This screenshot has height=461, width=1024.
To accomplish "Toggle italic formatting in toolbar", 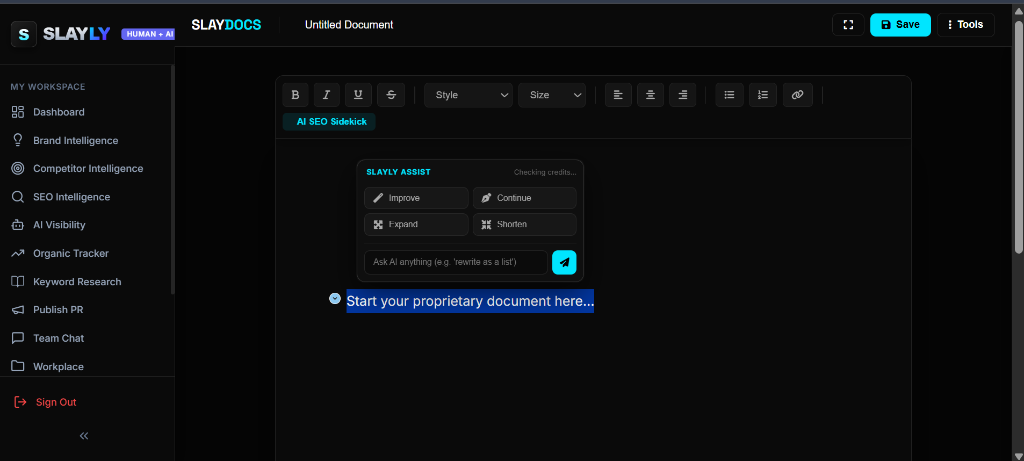I will (327, 95).
